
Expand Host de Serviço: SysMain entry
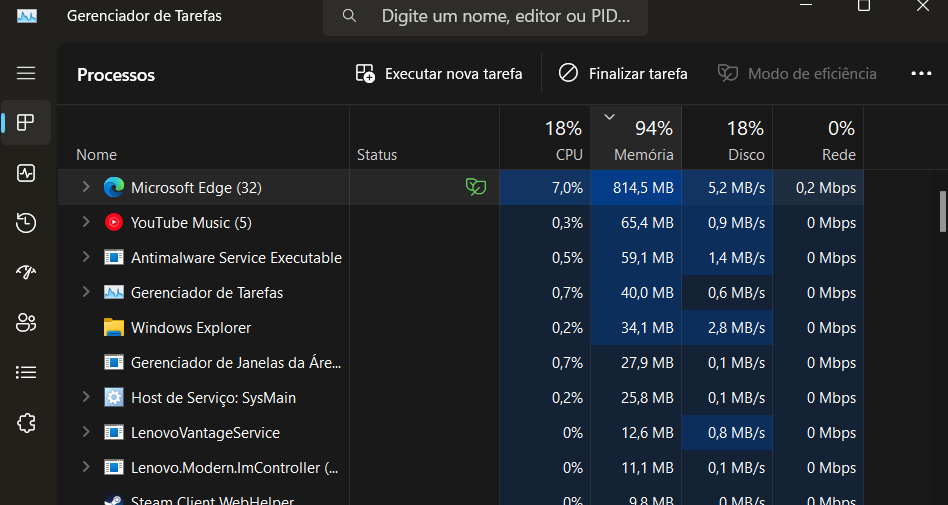[x=86, y=397]
